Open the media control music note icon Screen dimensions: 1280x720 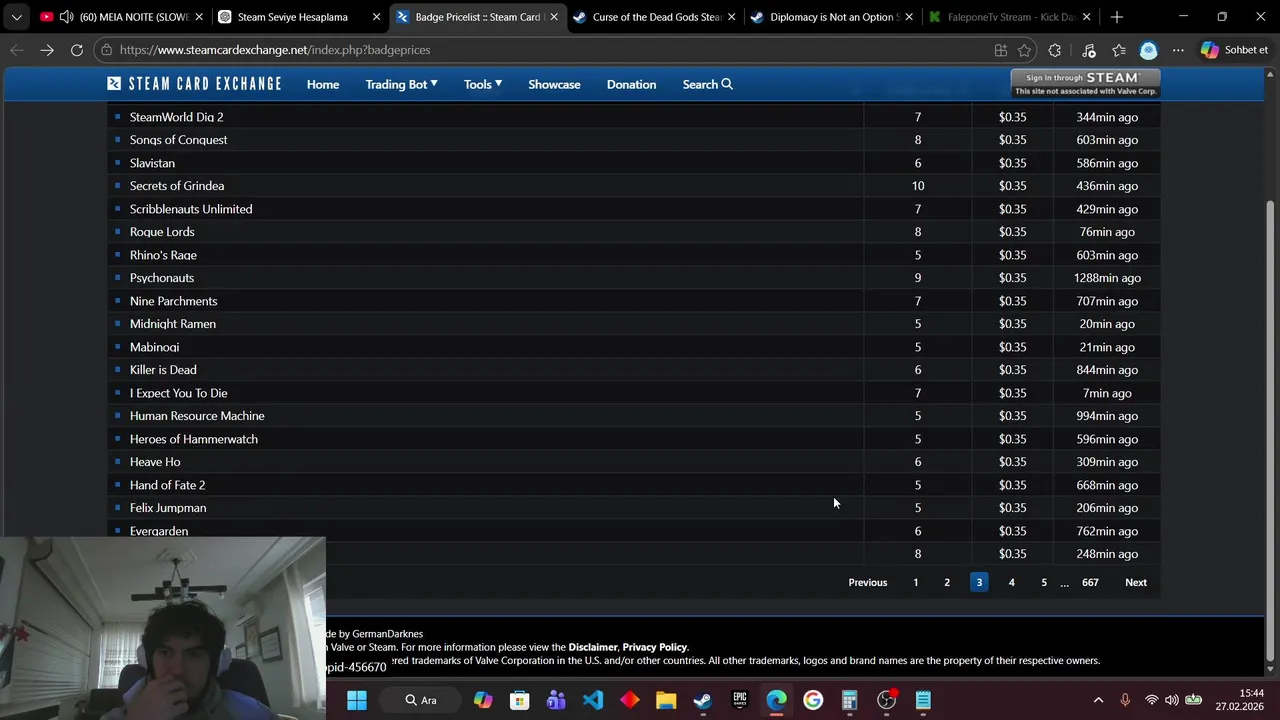pyautogui.click(x=1089, y=50)
